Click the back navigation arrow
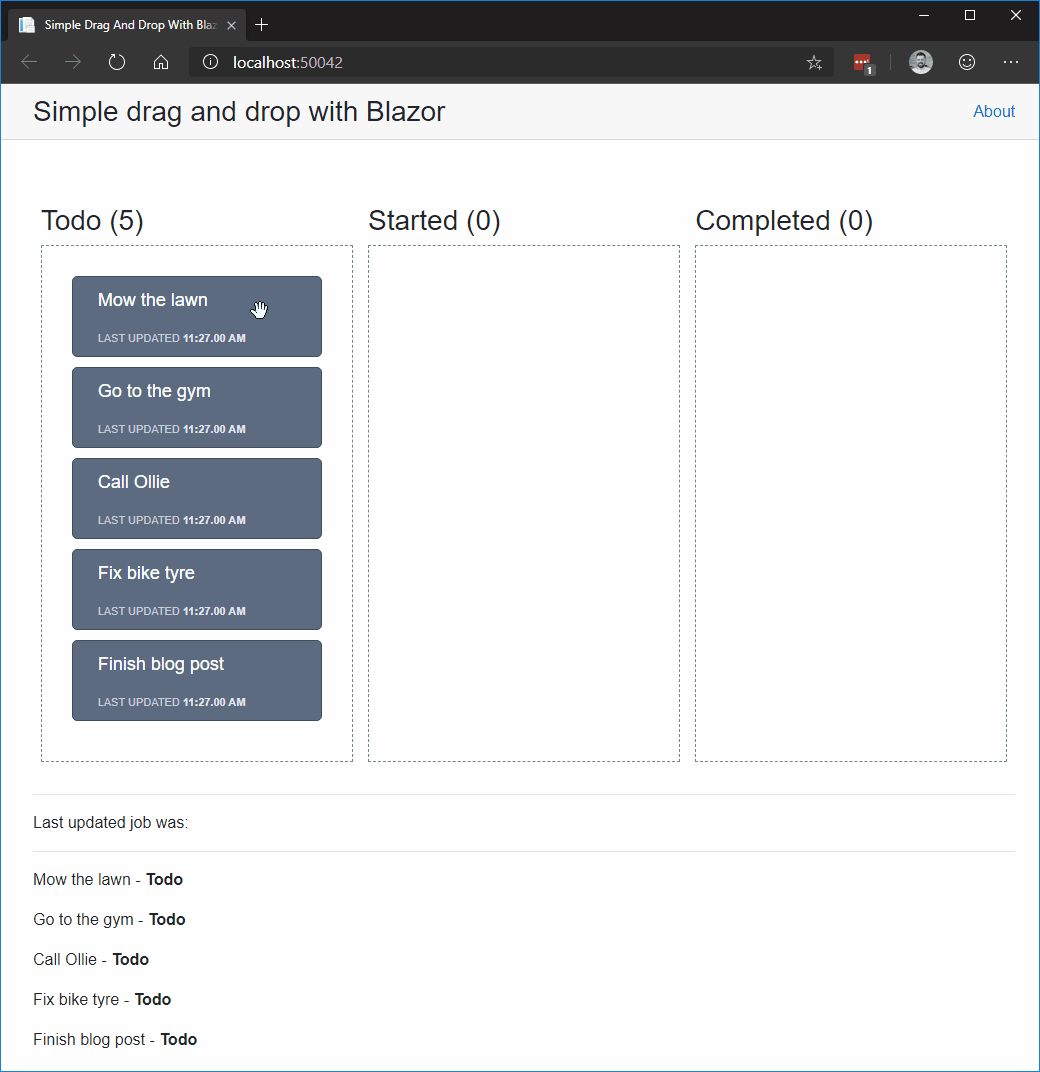Viewport: 1040px width, 1072px height. coord(28,61)
